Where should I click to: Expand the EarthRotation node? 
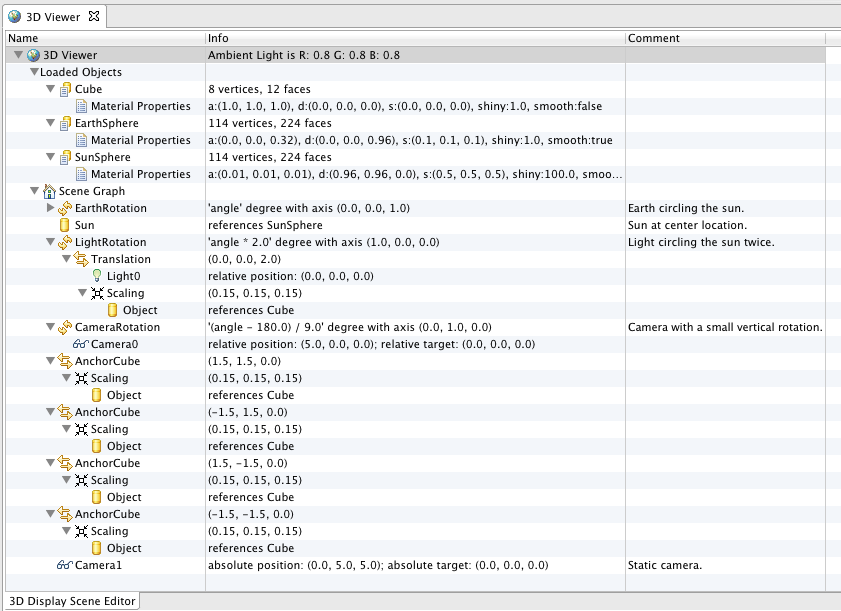50,208
